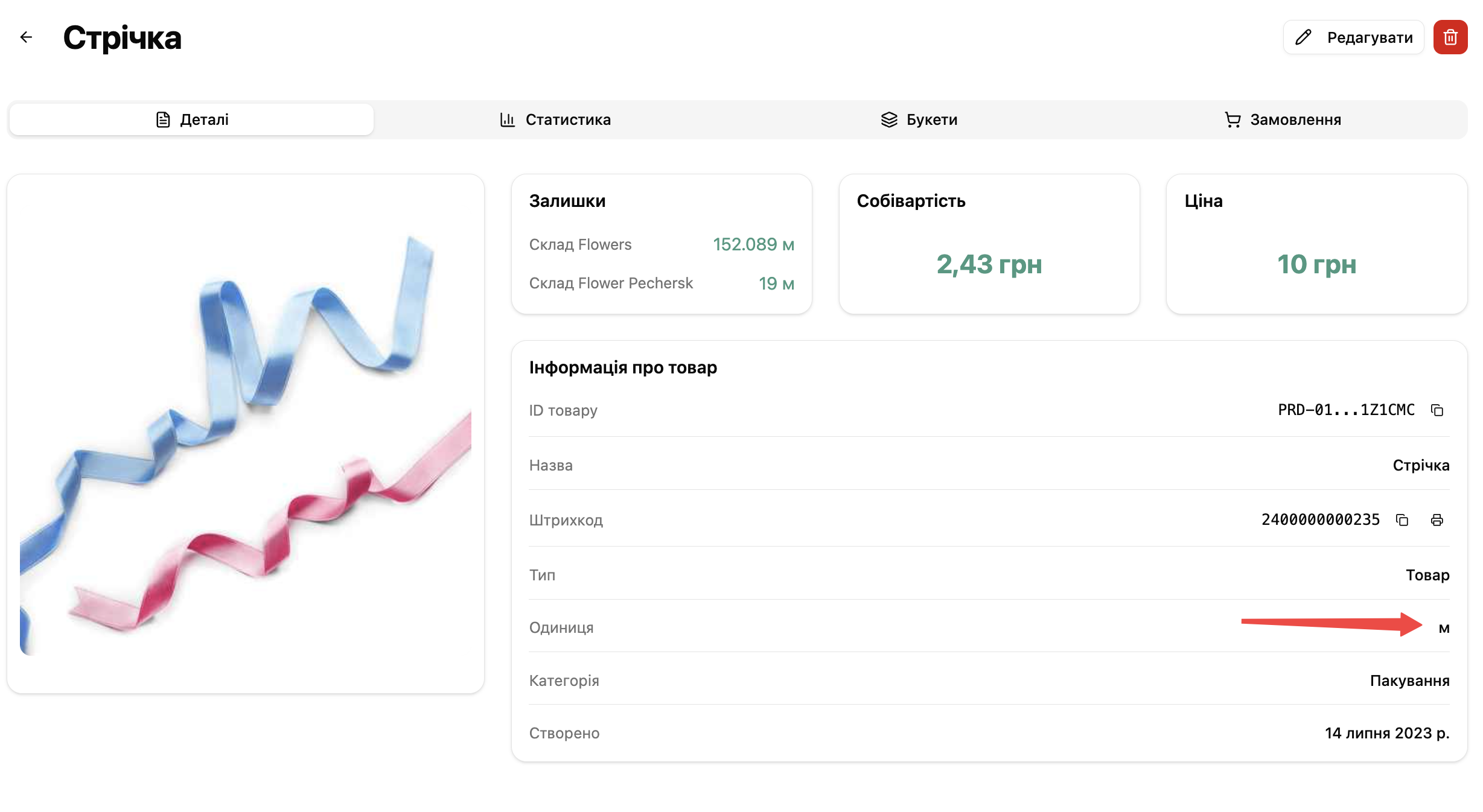Click the Склад Flowers stock value 152.089 м
This screenshot has width=1483, height=812.
tap(753, 244)
